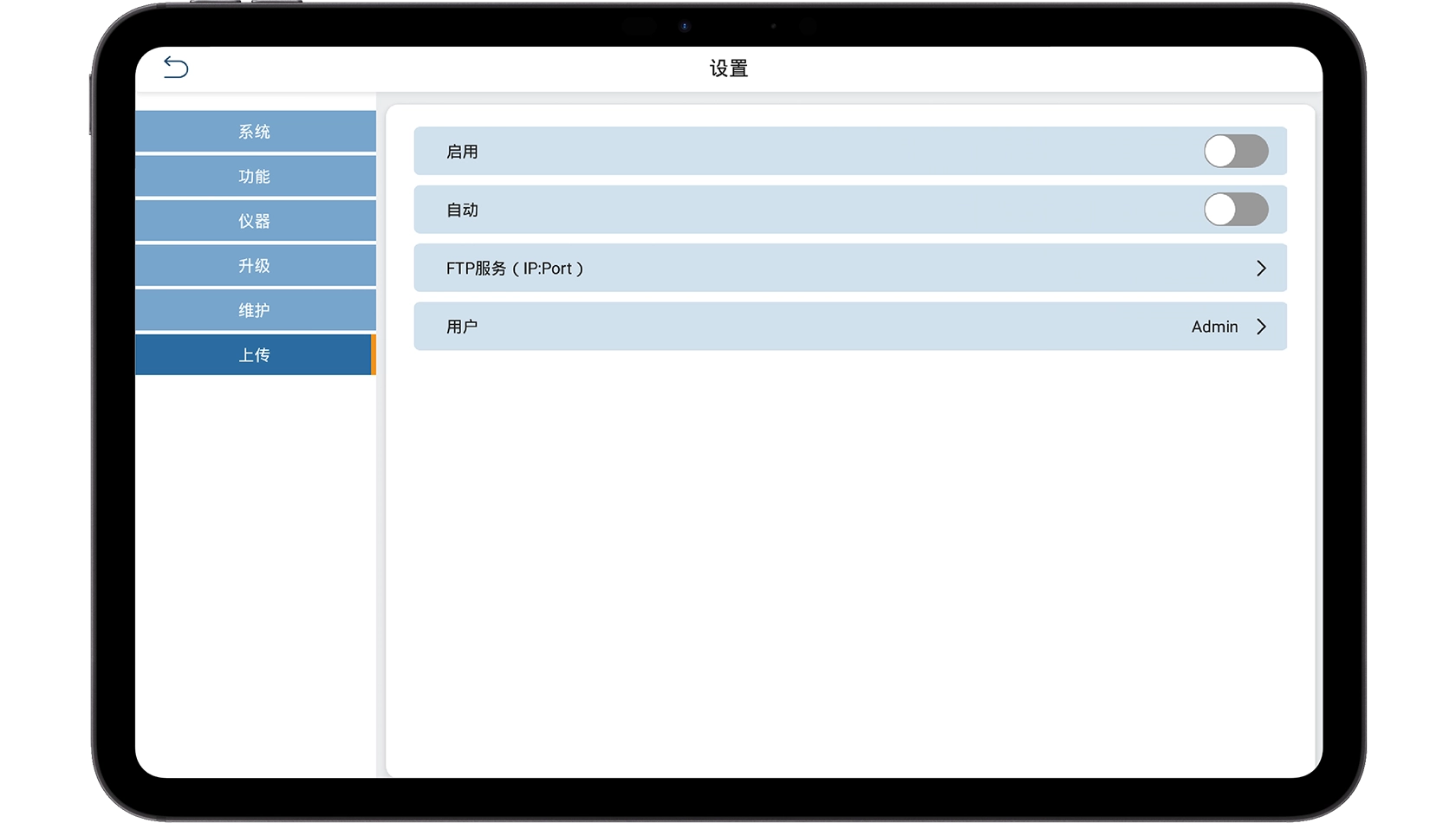This screenshot has height=823, width=1456.
Task: Click the 启用 label text
Action: 462,152
